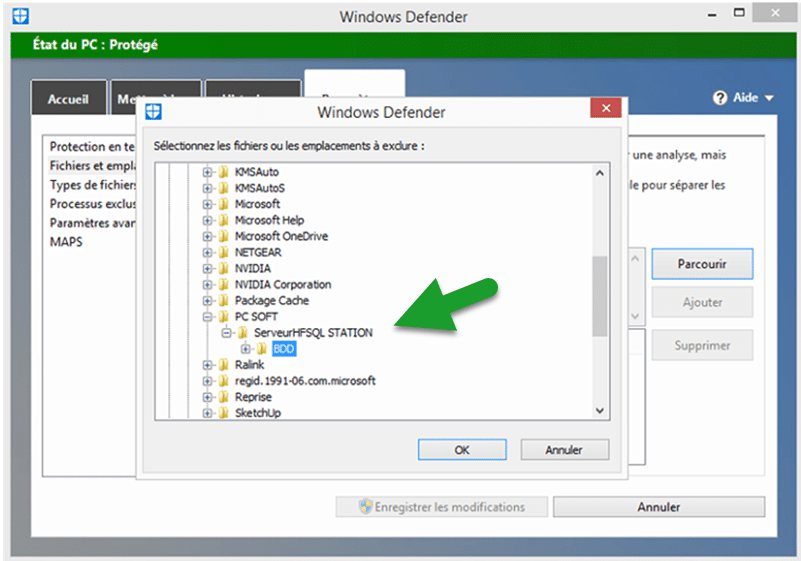801x561 pixels.
Task: Collapse the ServeurHFSQL STATION node
Action: click(226, 333)
